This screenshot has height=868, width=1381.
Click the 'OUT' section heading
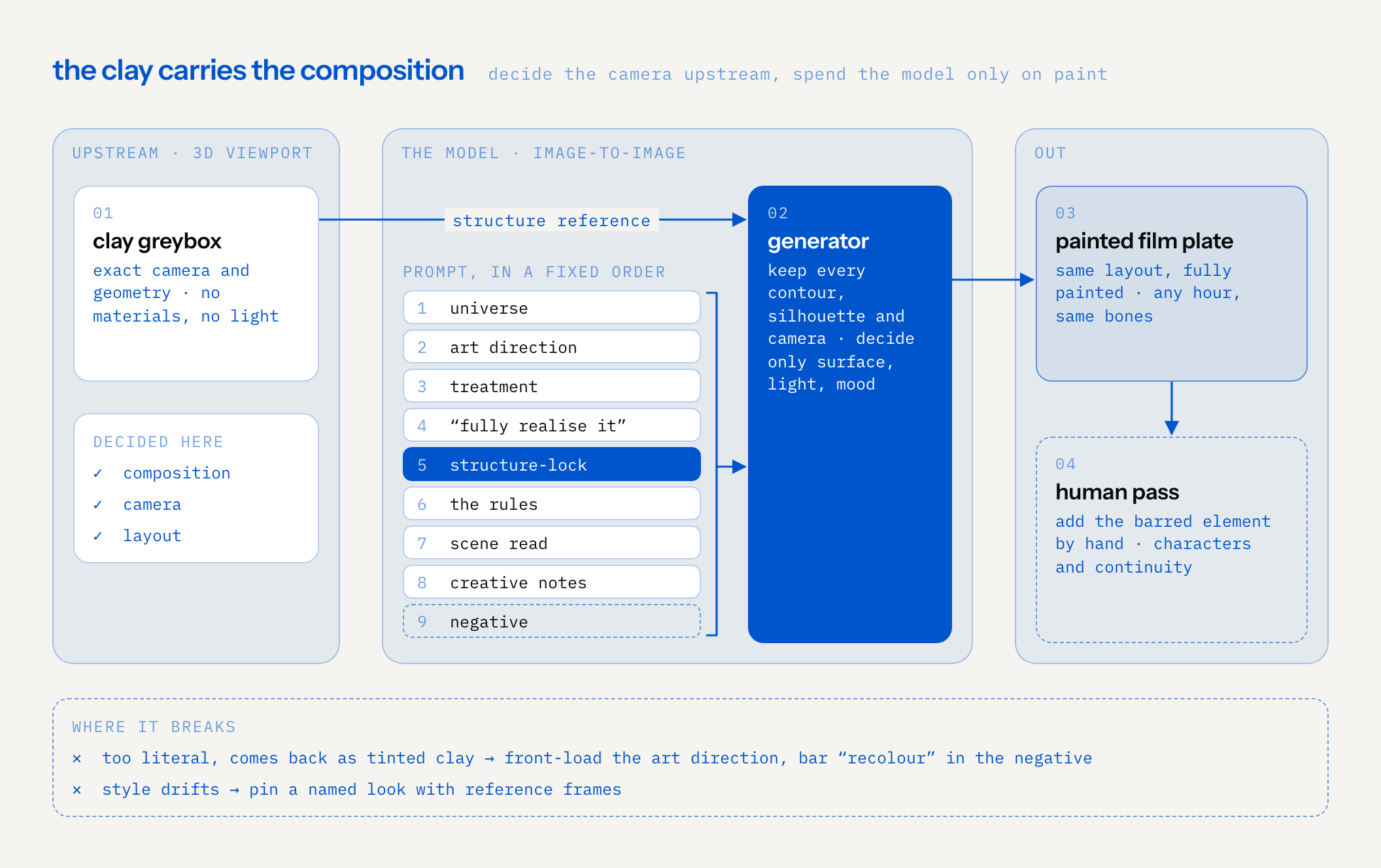[x=1050, y=153]
